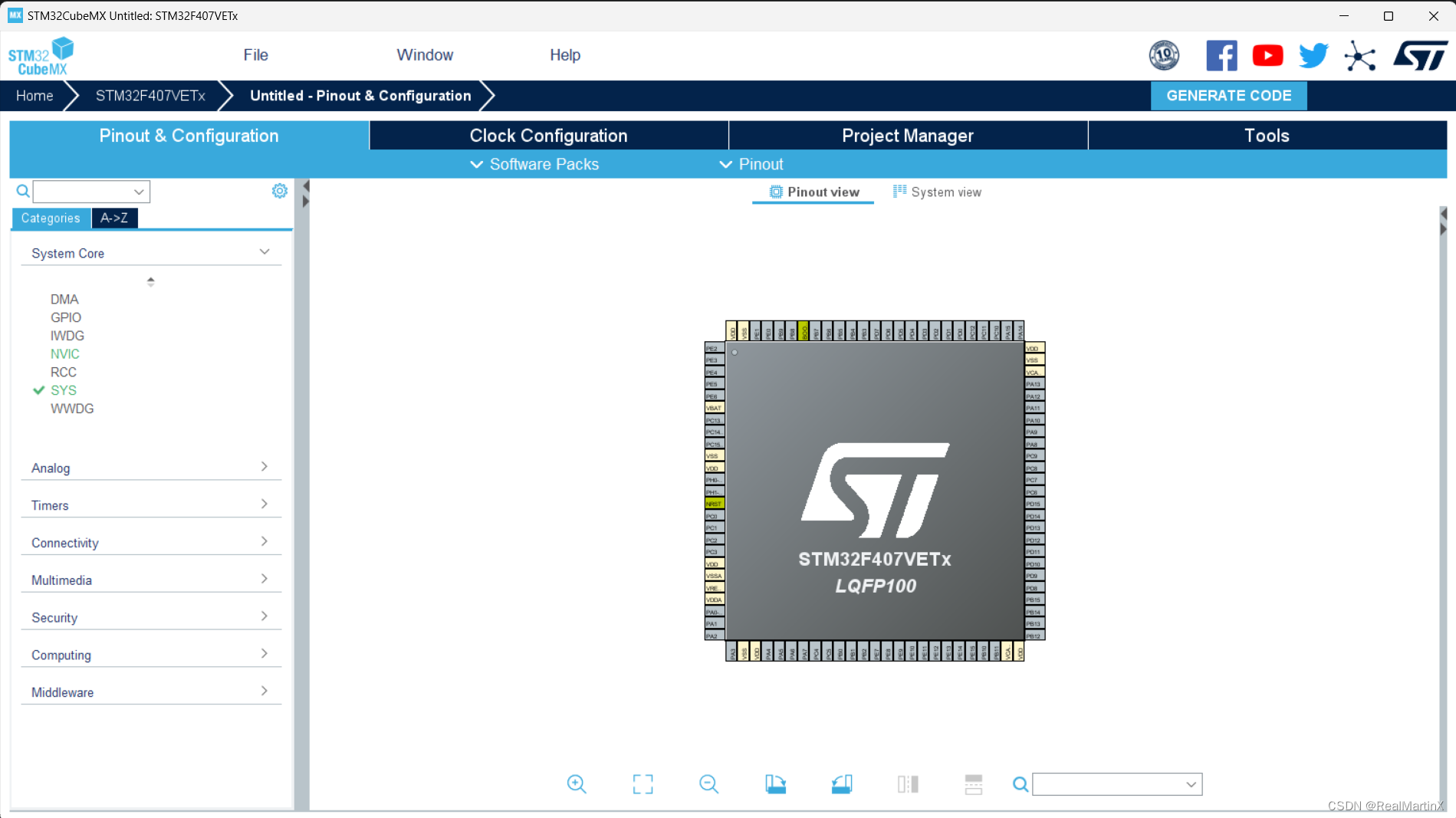Go to Home breadcrumb
The width and height of the screenshot is (1456, 818).
[x=35, y=96]
